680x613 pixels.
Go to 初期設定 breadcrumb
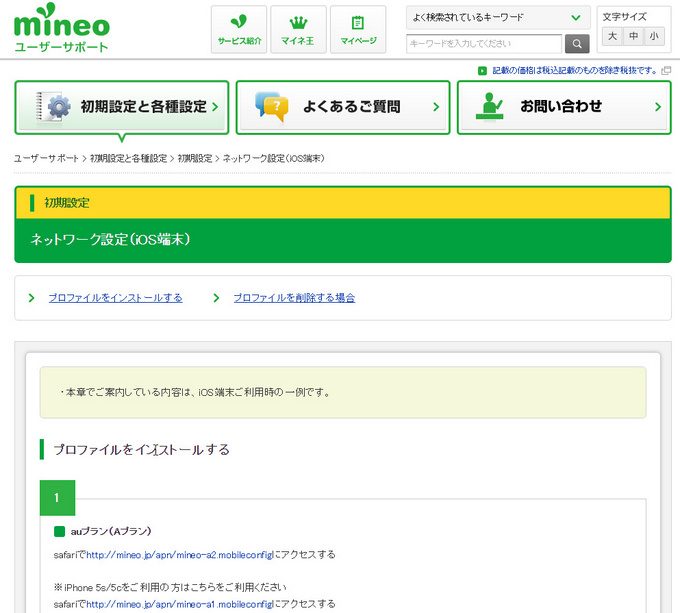tap(195, 158)
